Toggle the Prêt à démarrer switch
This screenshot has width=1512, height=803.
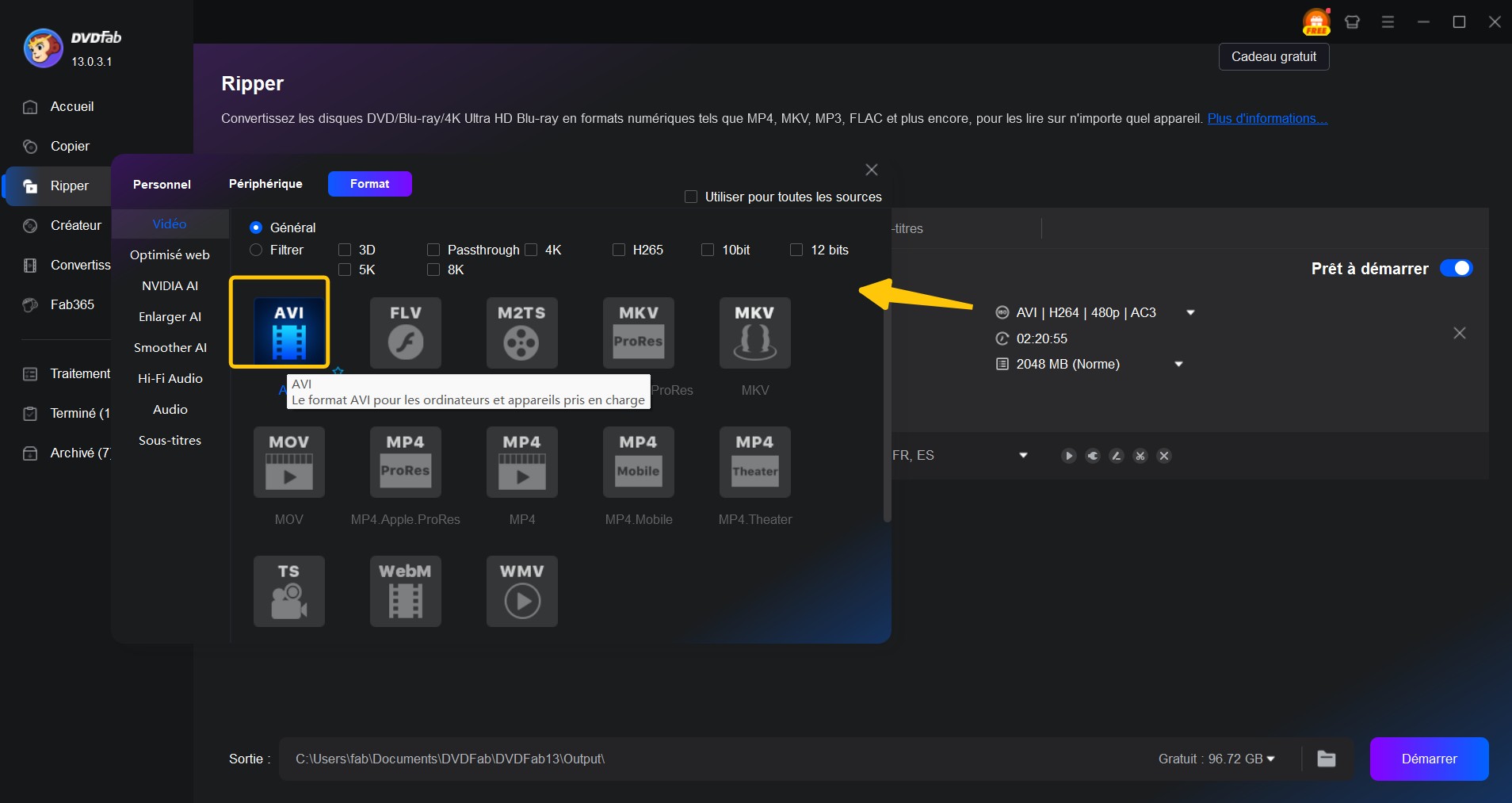click(1456, 268)
